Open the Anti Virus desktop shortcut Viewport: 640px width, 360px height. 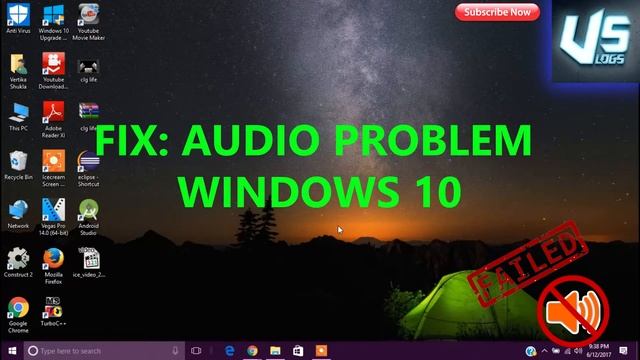(x=18, y=18)
